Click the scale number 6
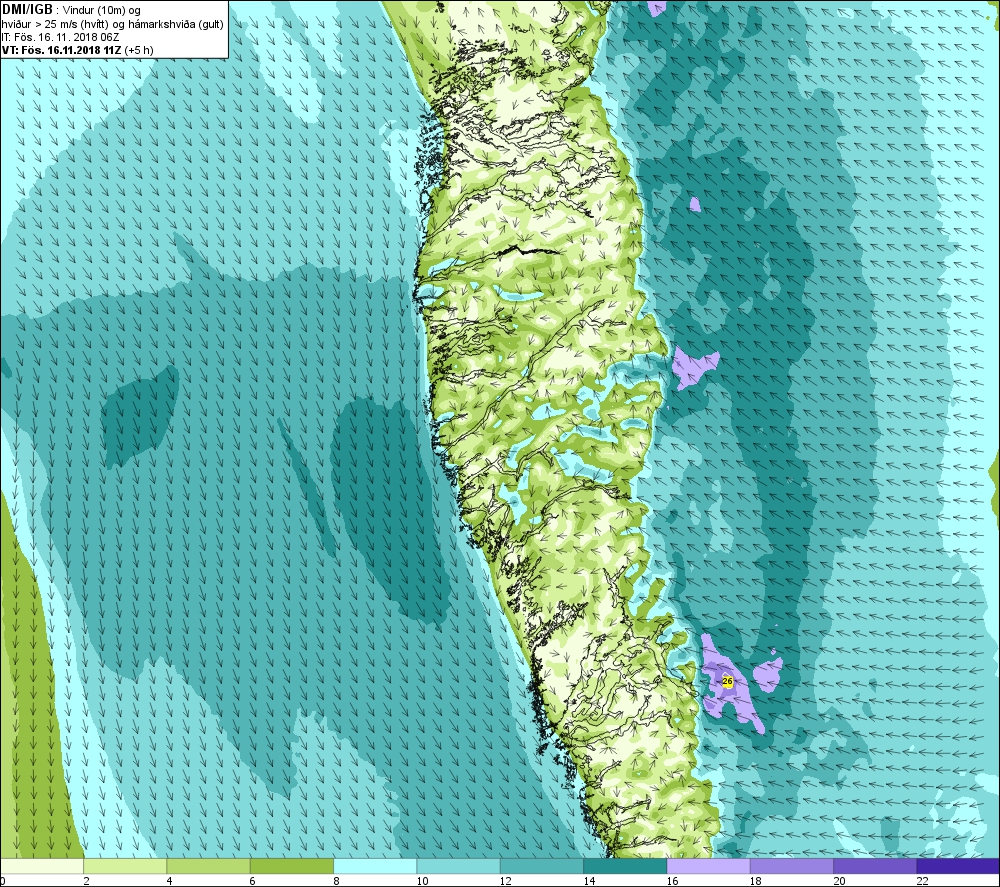This screenshot has width=1000, height=887. coord(253,881)
